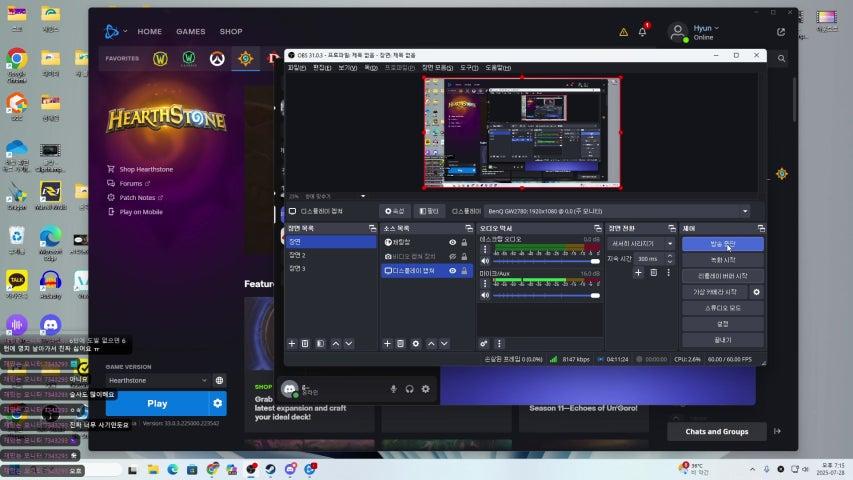Move scene down arrow in OBS scene list
853x480 pixels.
point(349,344)
